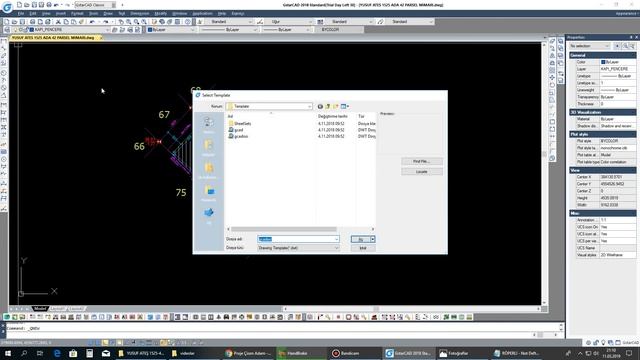Click the Layer KAPI_PENCERE property value

click(x=618, y=69)
